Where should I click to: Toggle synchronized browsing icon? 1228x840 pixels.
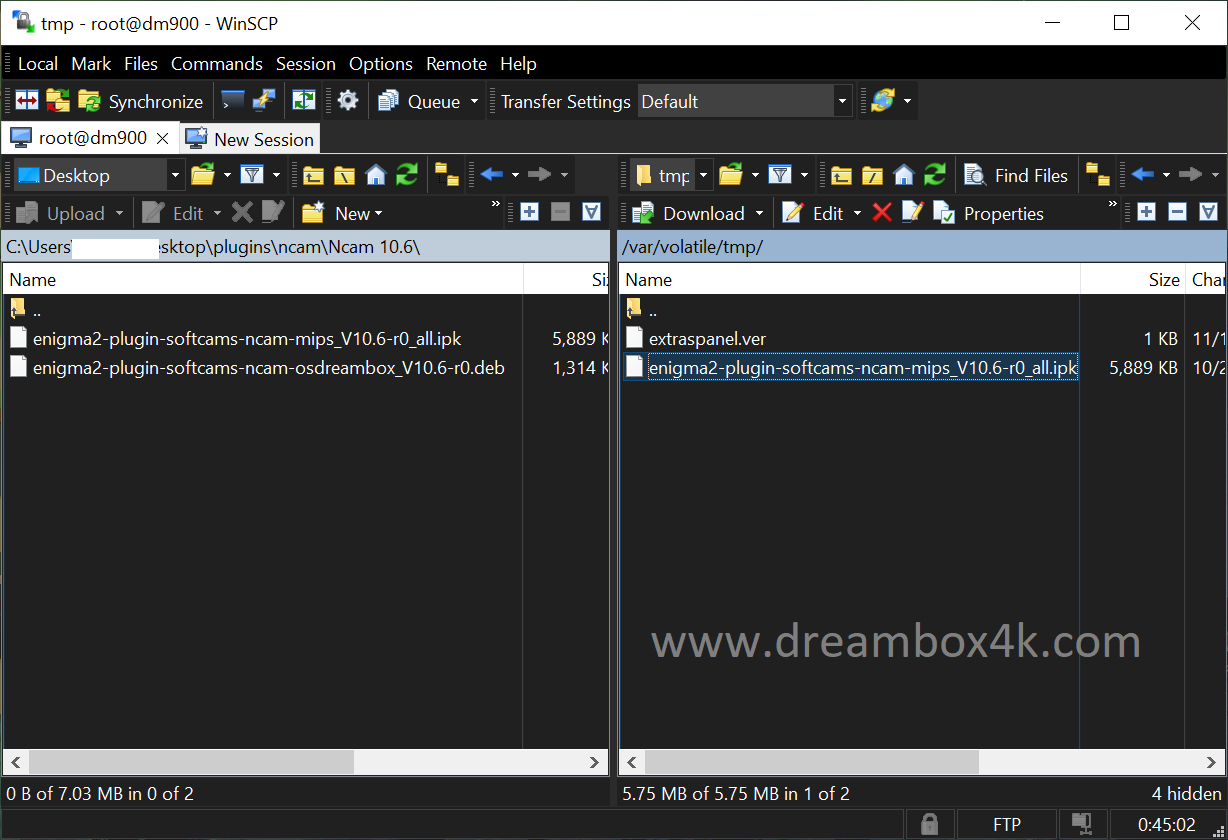[303, 101]
